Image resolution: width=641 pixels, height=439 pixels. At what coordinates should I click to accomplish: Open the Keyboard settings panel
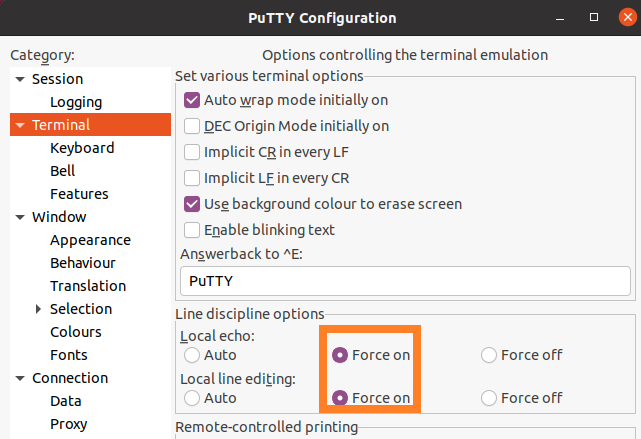click(82, 148)
